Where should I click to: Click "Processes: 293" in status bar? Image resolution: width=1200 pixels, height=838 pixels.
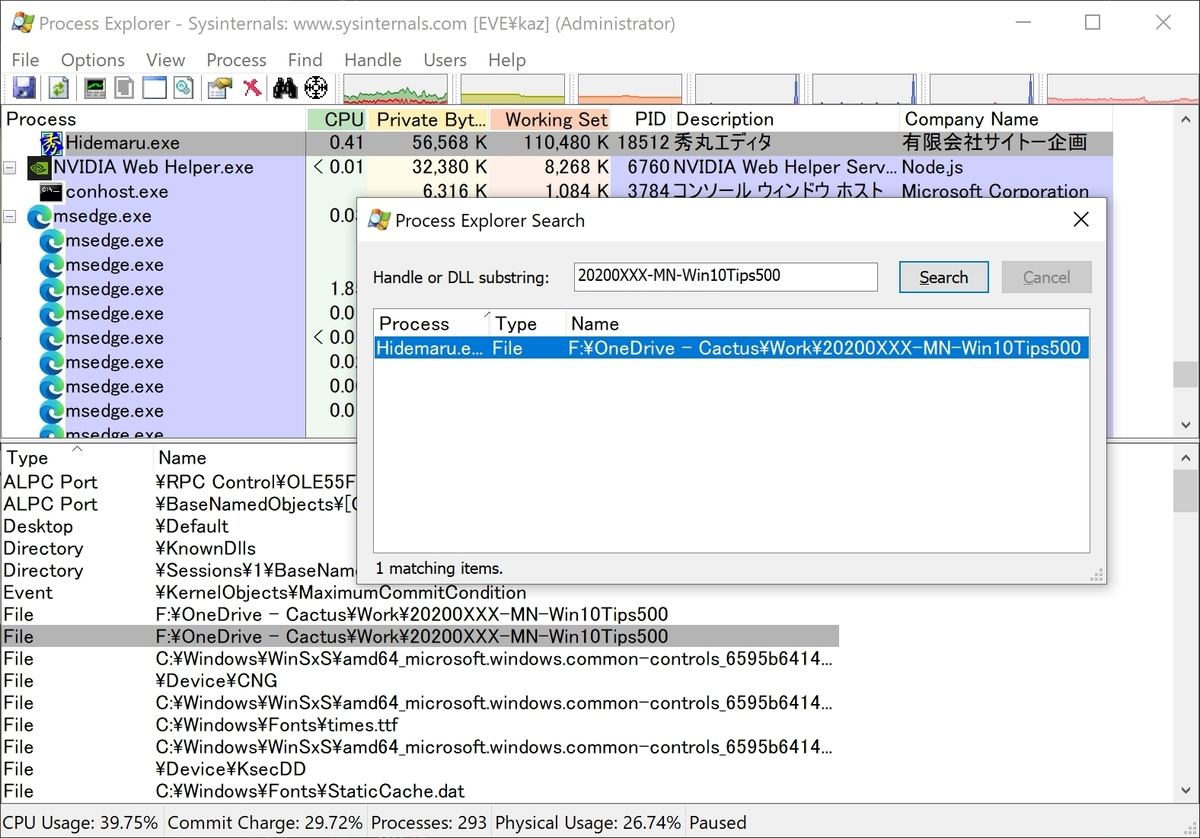[x=429, y=823]
